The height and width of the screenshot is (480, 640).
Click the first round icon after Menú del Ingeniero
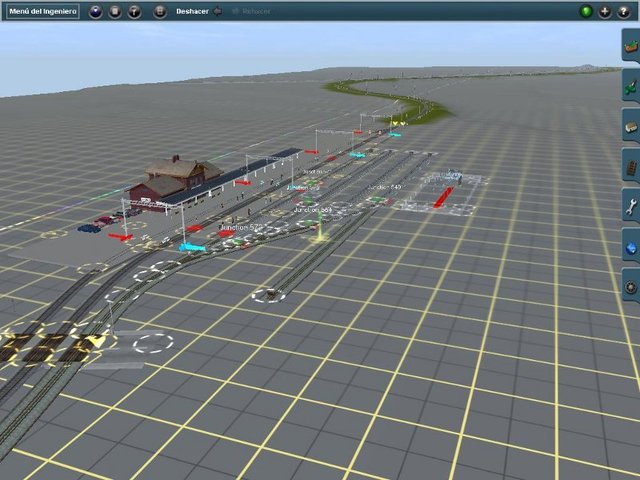pos(96,11)
